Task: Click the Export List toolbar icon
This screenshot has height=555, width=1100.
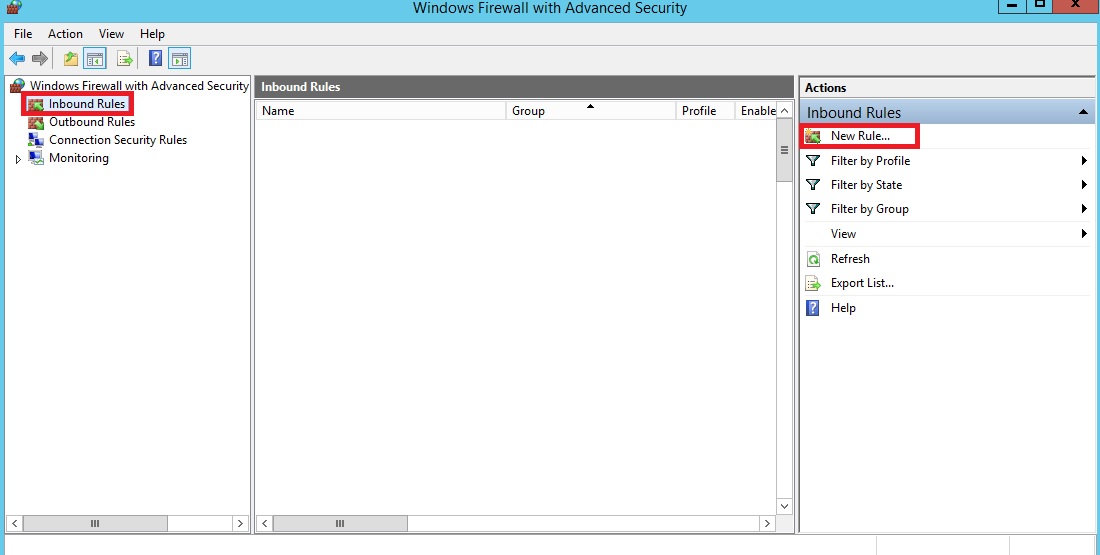Action: [x=125, y=58]
